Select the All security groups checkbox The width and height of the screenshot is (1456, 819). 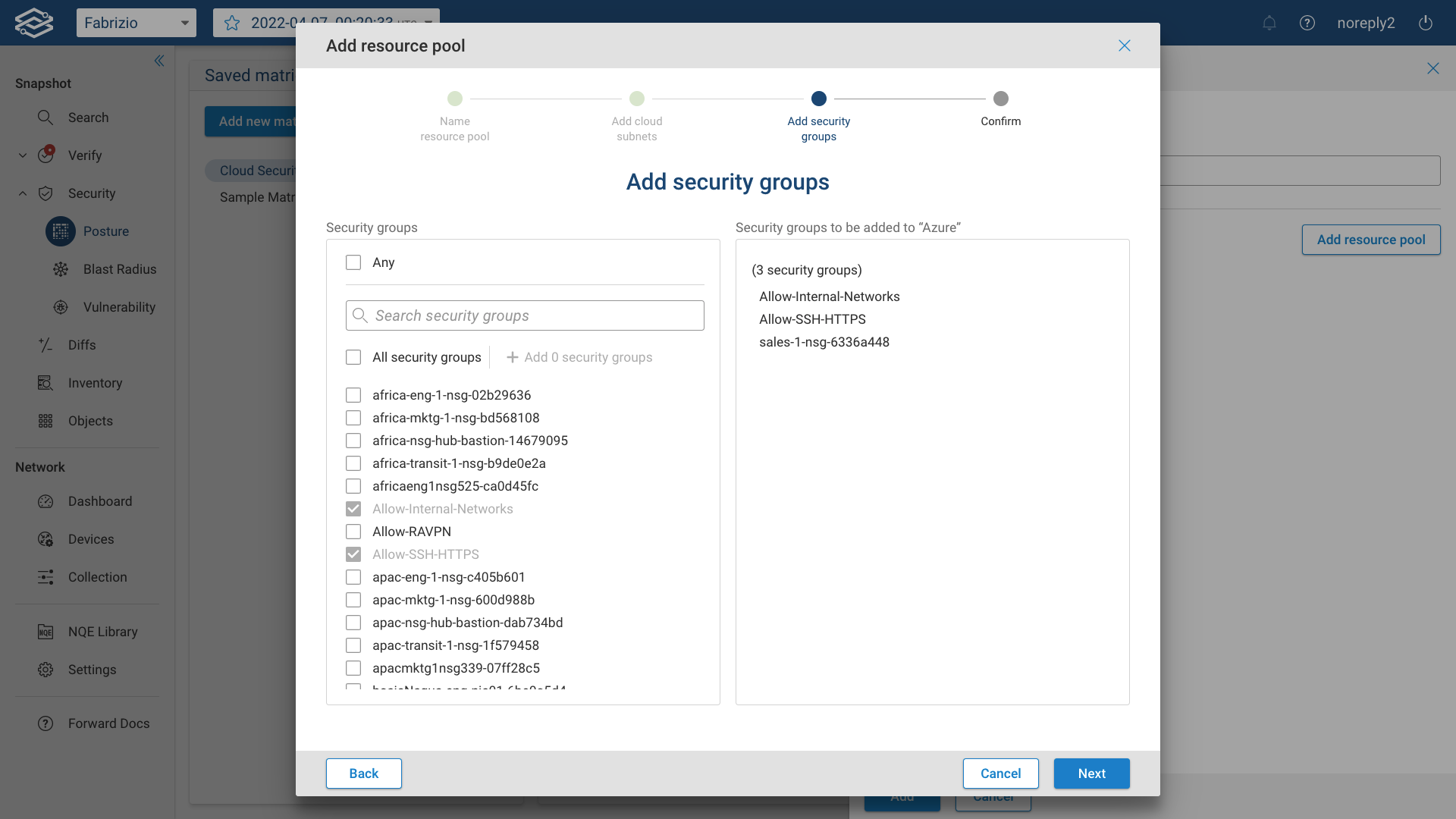click(x=353, y=357)
